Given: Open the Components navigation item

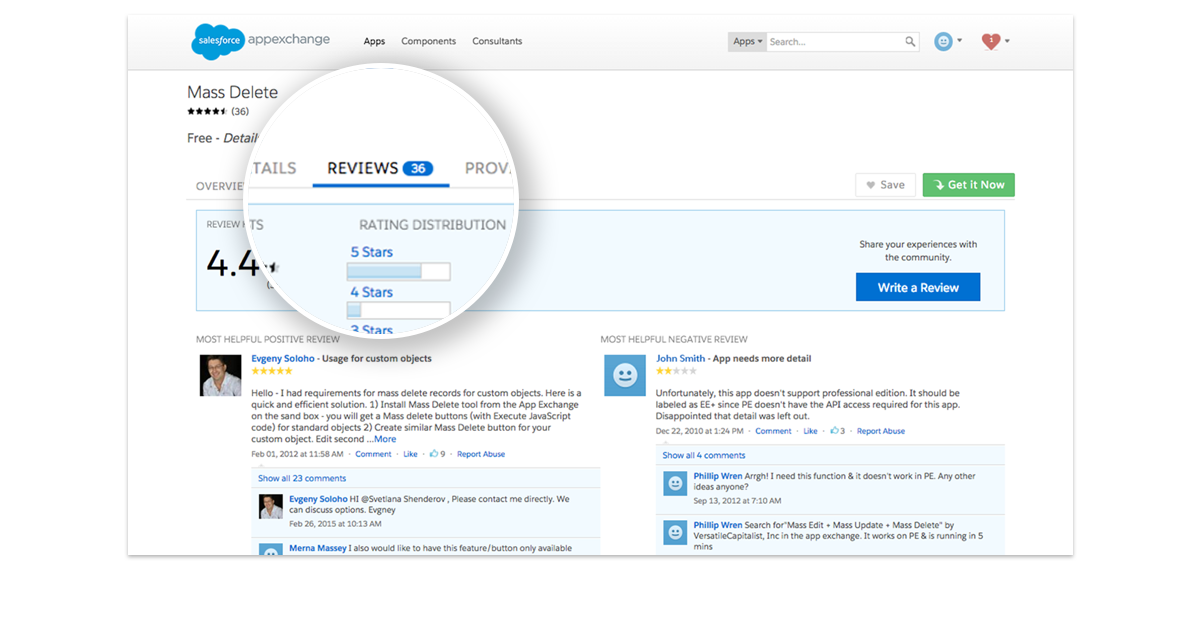Looking at the screenshot, I should (x=428, y=41).
